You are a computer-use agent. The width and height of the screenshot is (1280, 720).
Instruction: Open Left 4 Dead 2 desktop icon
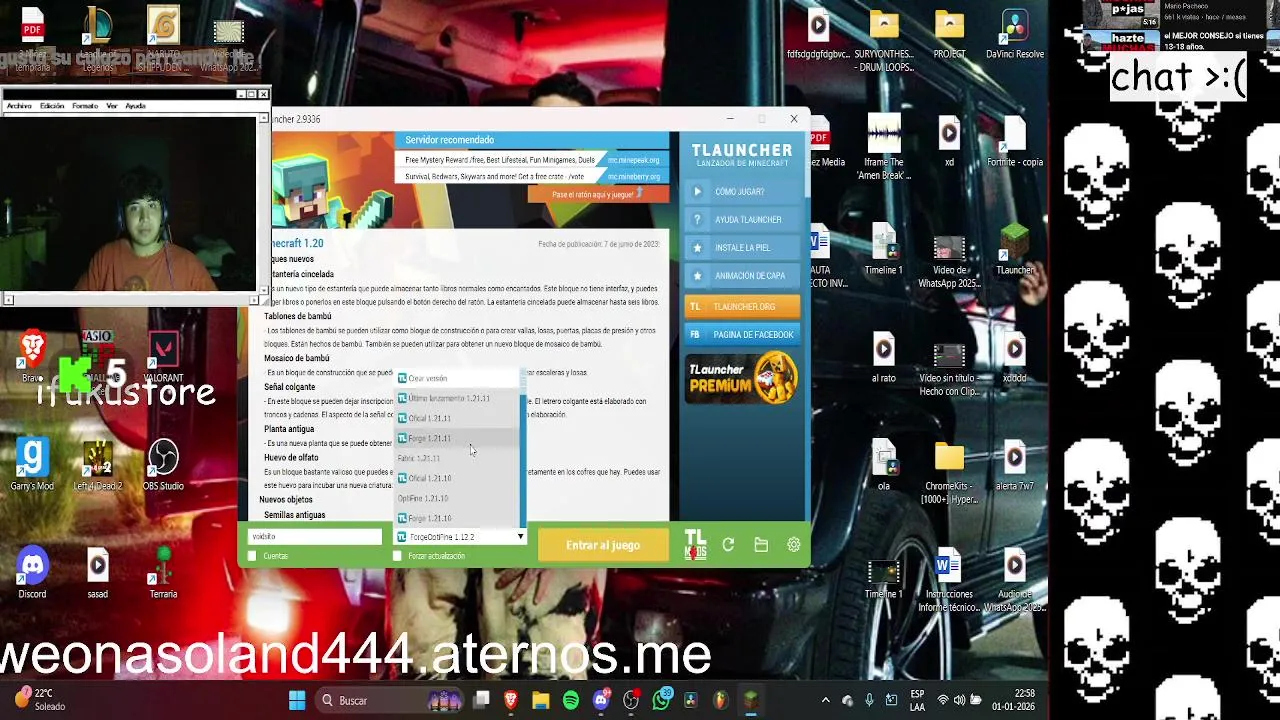(x=98, y=464)
